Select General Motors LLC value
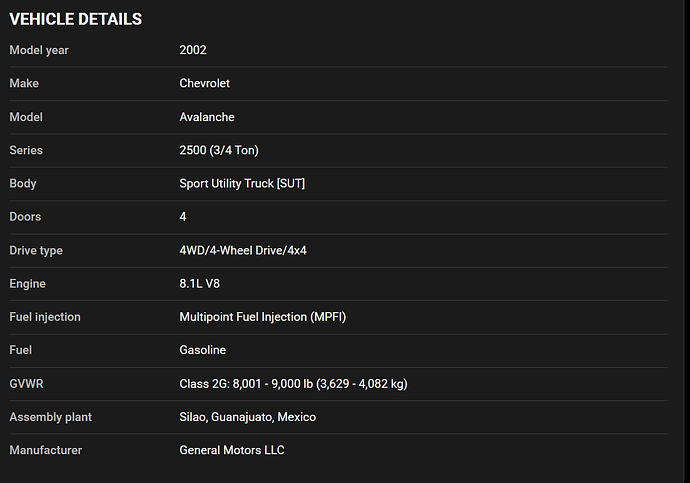This screenshot has height=483, width=690. [x=232, y=450]
